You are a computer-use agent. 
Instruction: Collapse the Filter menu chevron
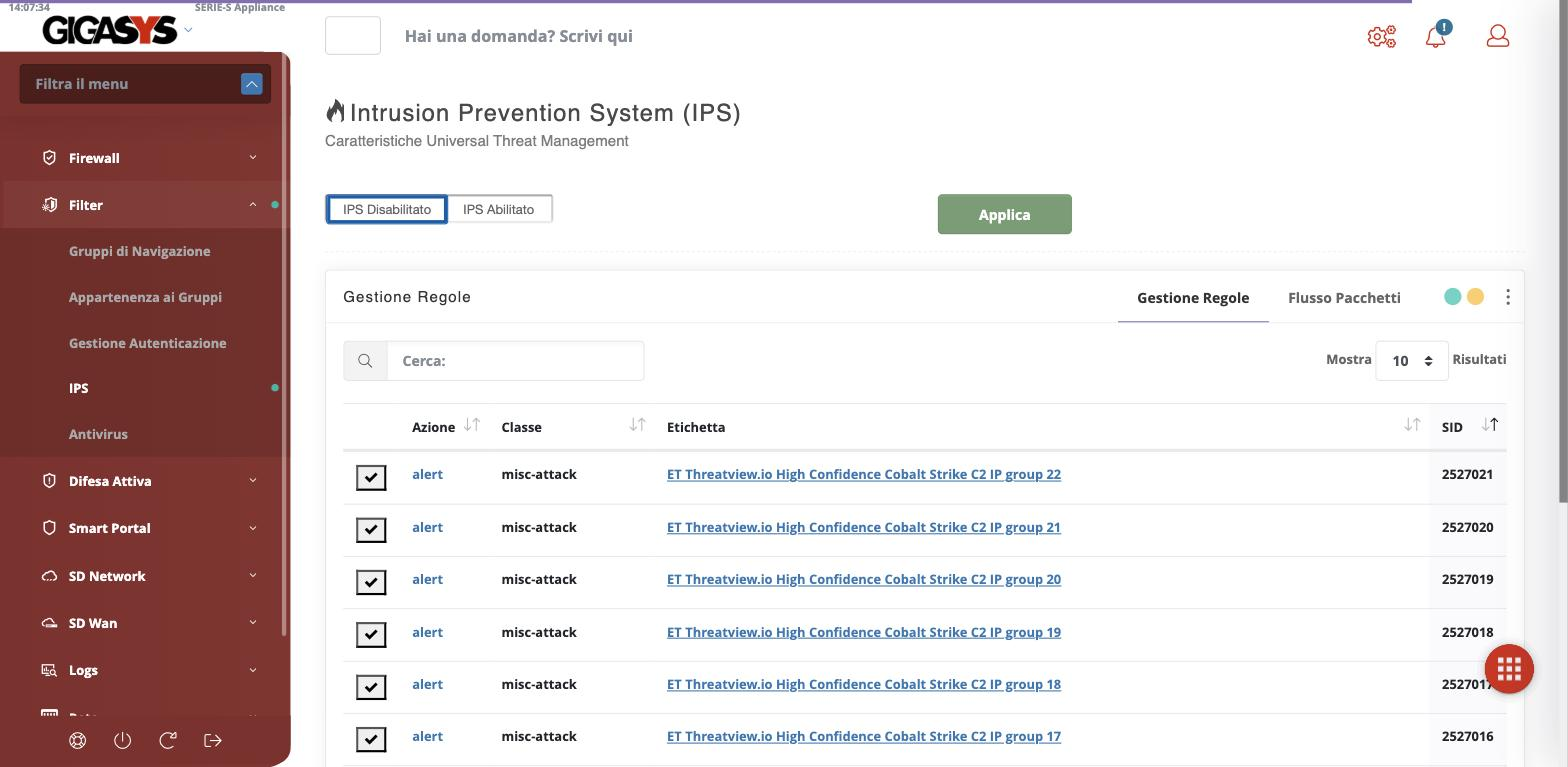click(x=253, y=204)
